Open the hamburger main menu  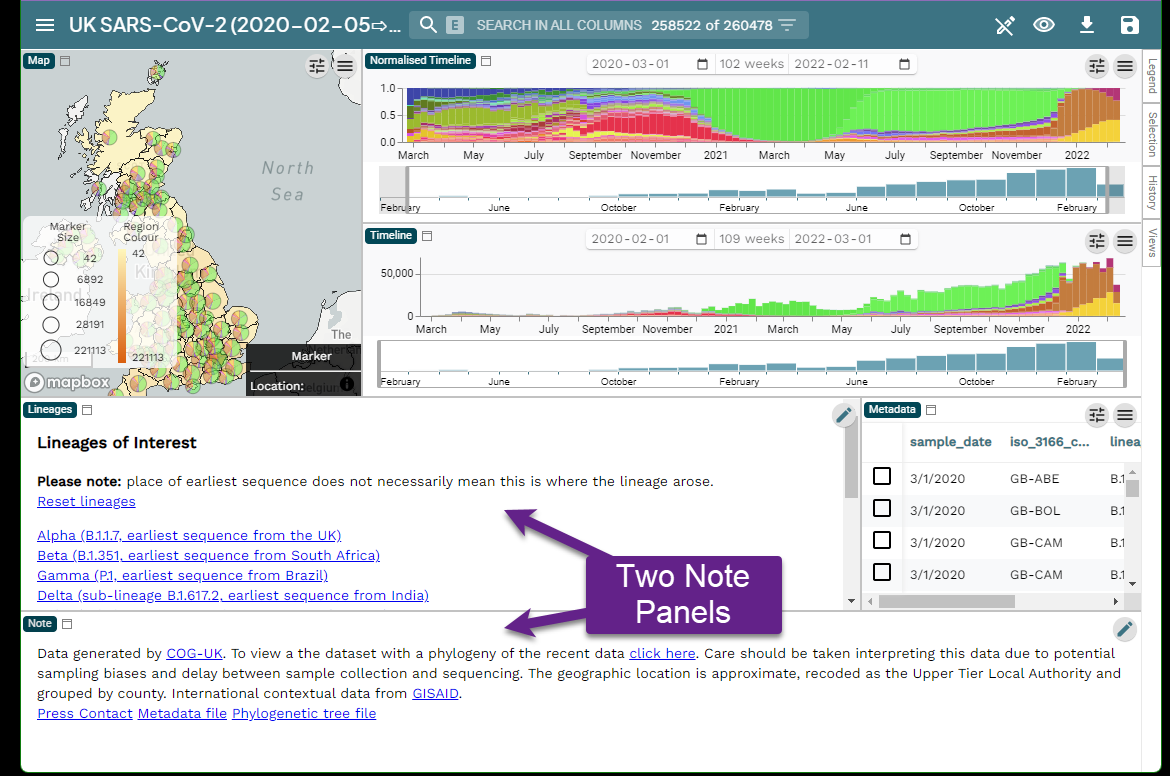click(x=44, y=25)
